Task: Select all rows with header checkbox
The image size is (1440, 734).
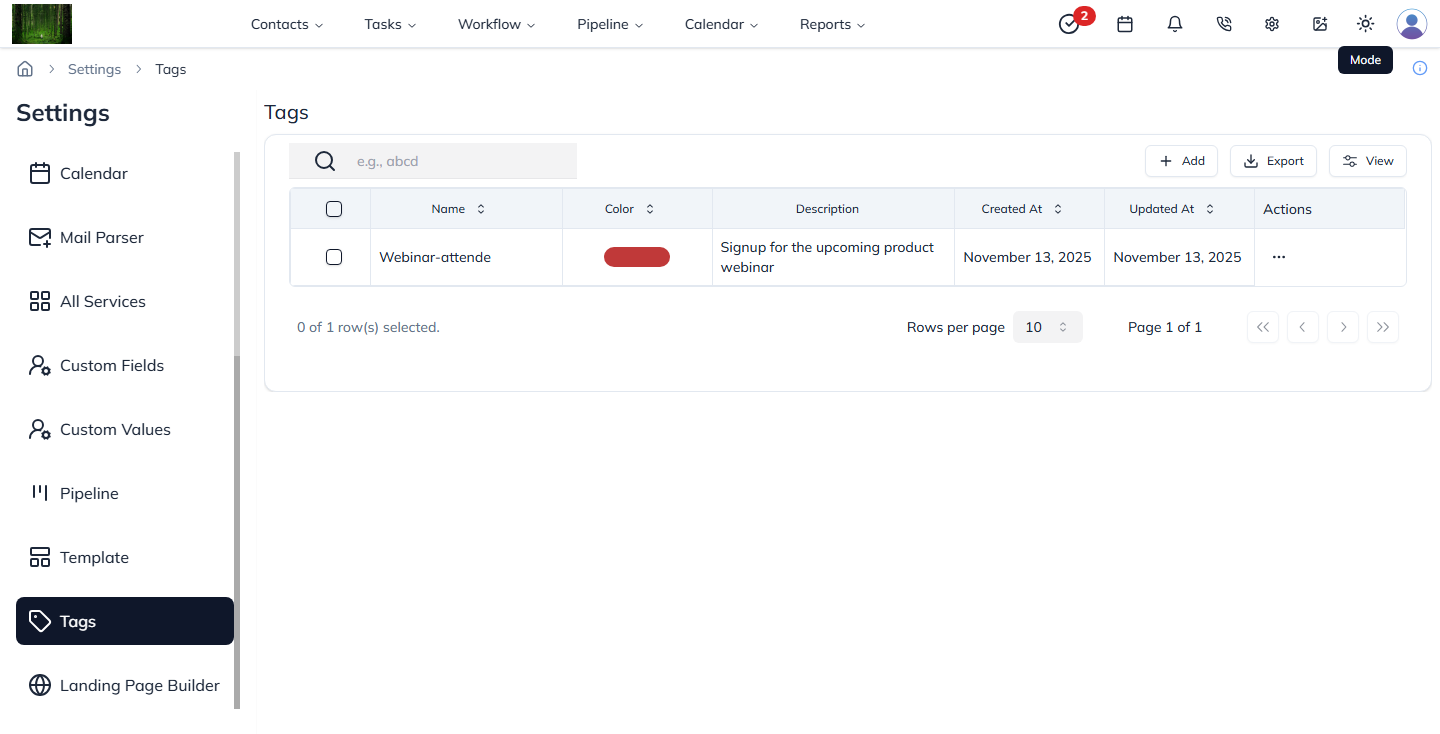Action: tap(334, 209)
